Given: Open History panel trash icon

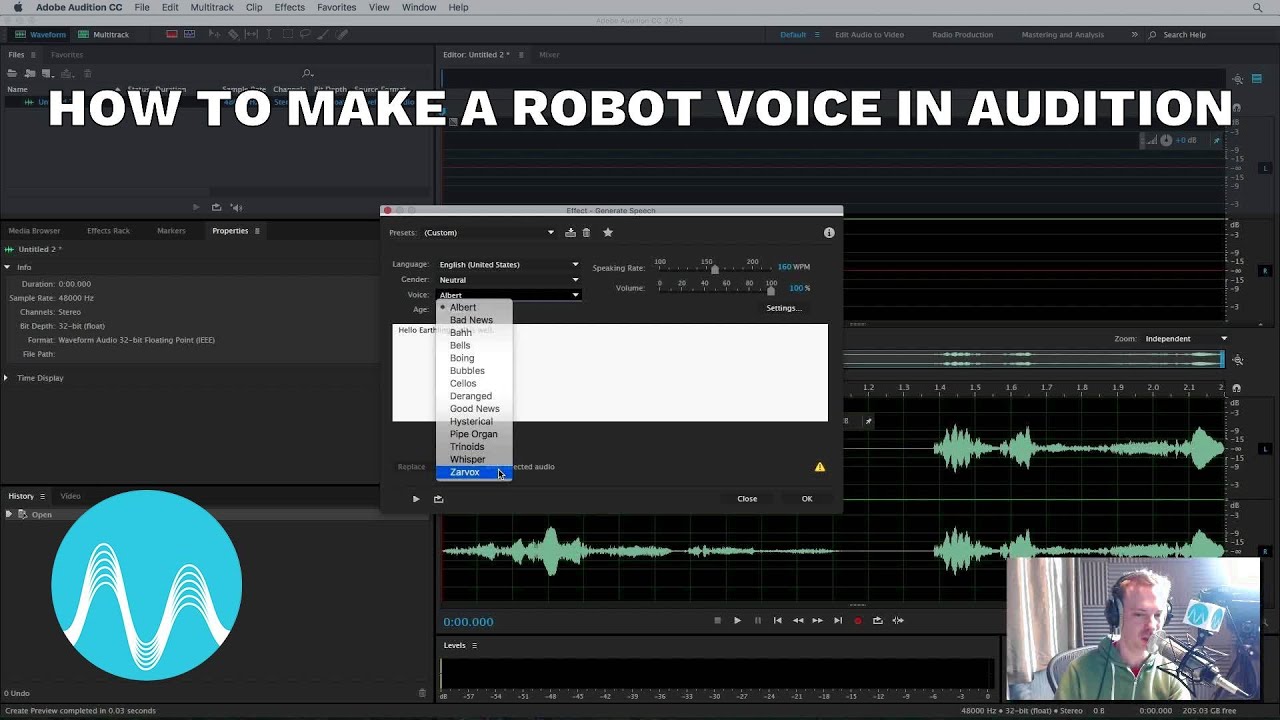Looking at the screenshot, I should pos(422,693).
